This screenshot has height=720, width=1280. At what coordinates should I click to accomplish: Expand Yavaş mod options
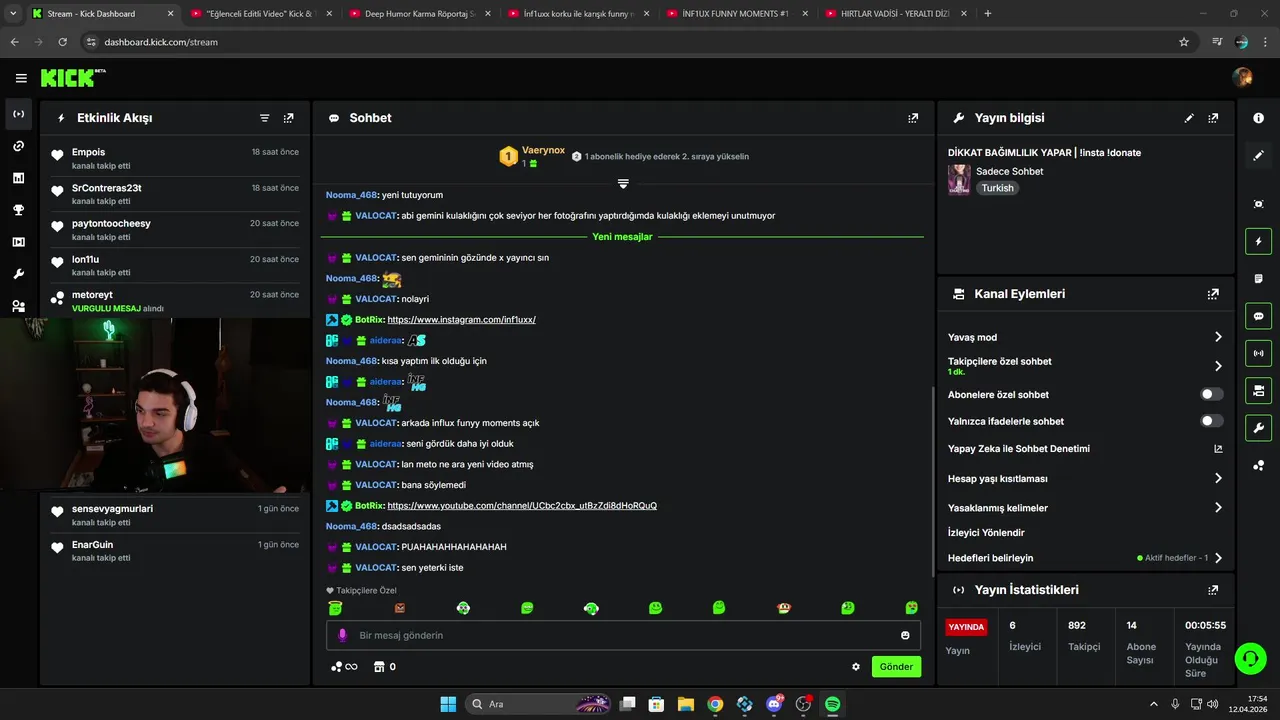1218,337
